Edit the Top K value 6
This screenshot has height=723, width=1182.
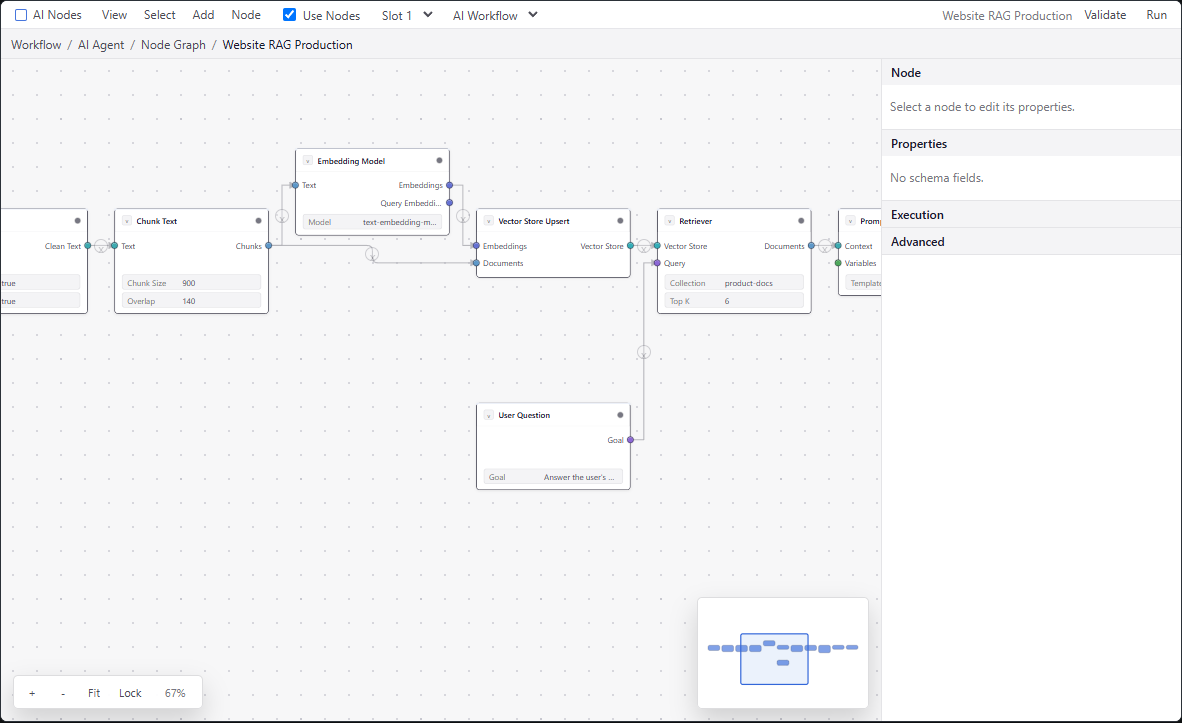734,301
